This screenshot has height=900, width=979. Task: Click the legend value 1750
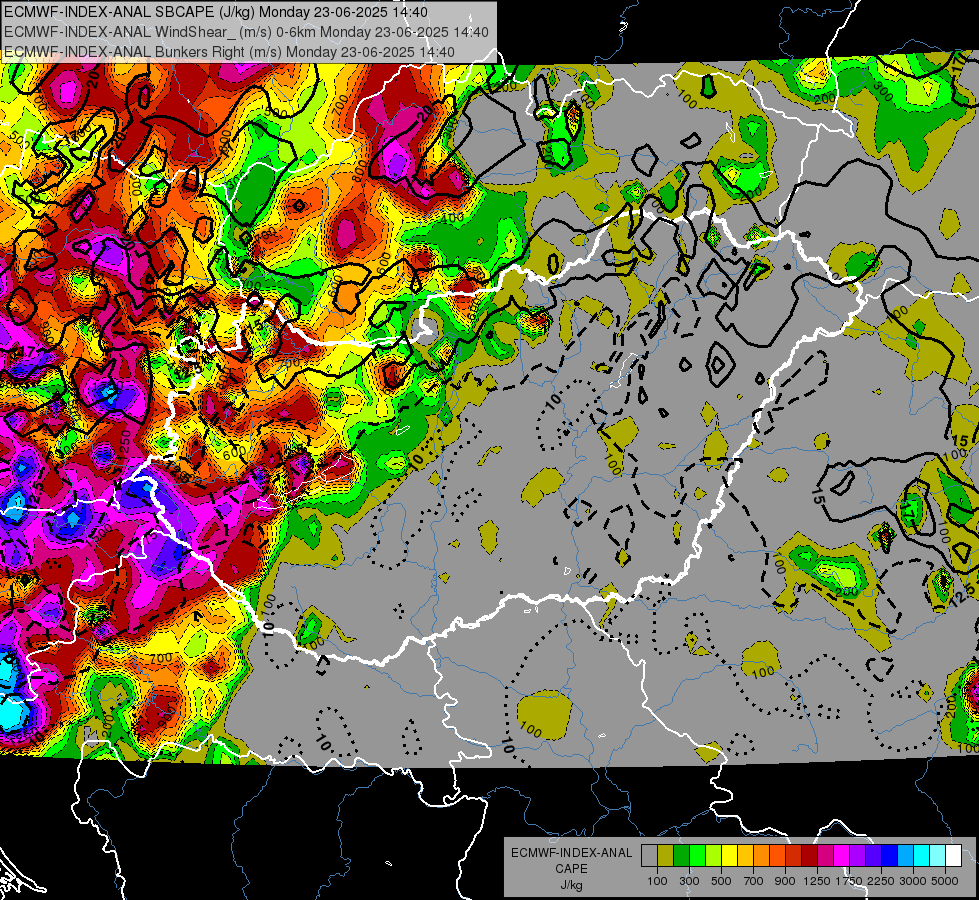click(849, 881)
